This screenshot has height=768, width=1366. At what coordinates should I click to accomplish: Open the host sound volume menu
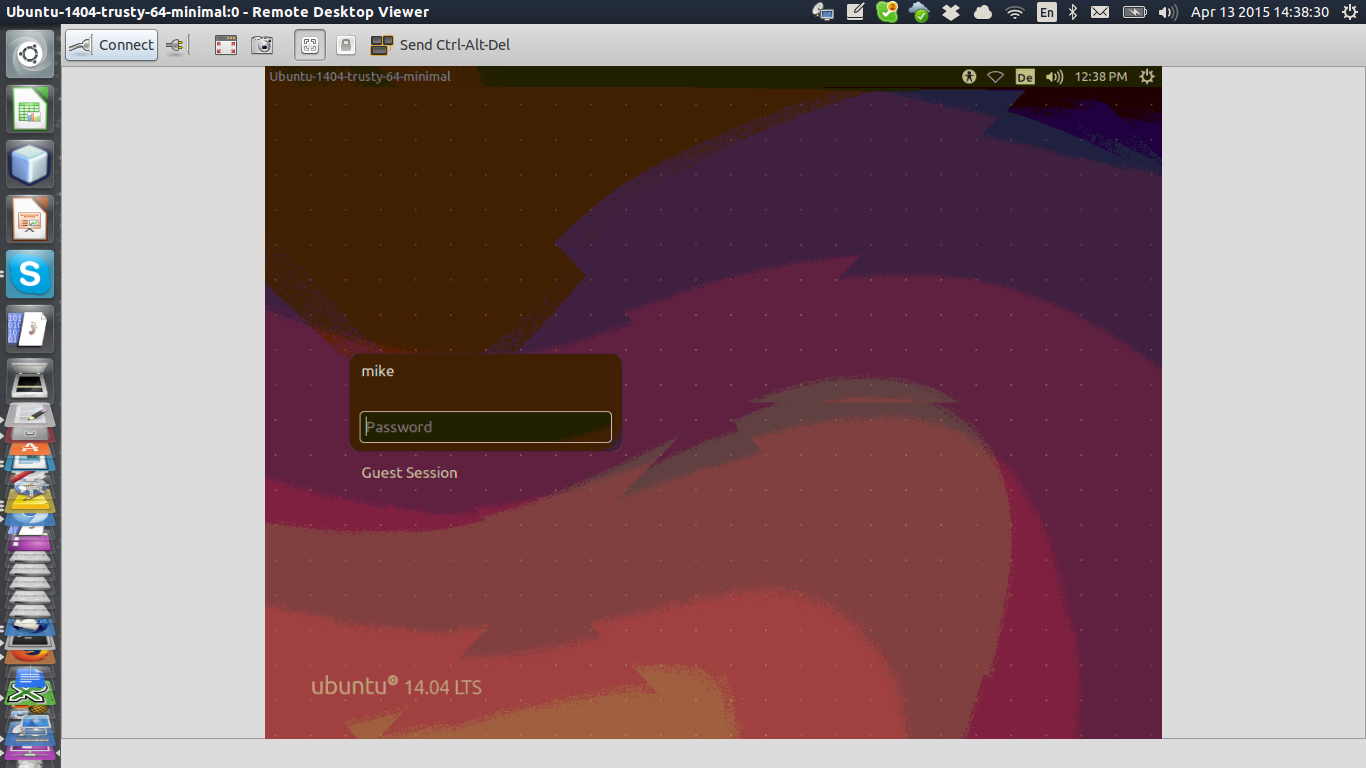1167,12
